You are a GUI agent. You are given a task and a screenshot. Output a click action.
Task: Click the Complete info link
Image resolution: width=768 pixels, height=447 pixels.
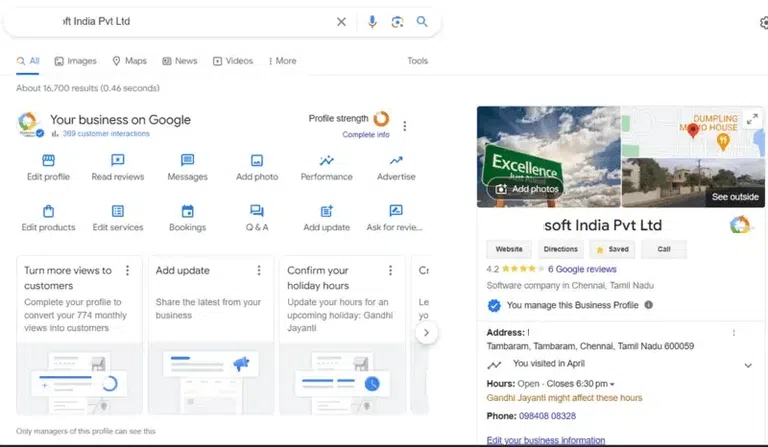[x=366, y=135]
